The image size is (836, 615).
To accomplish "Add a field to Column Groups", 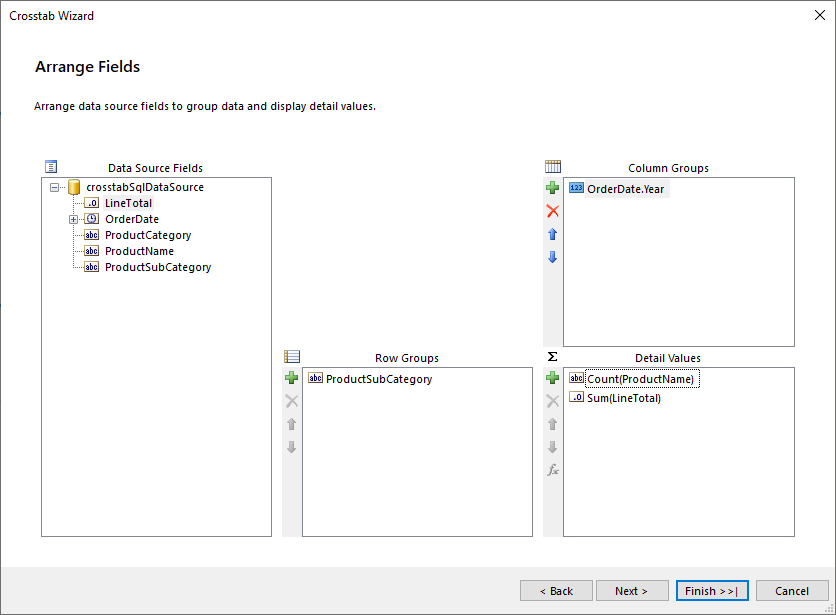I will point(552,187).
